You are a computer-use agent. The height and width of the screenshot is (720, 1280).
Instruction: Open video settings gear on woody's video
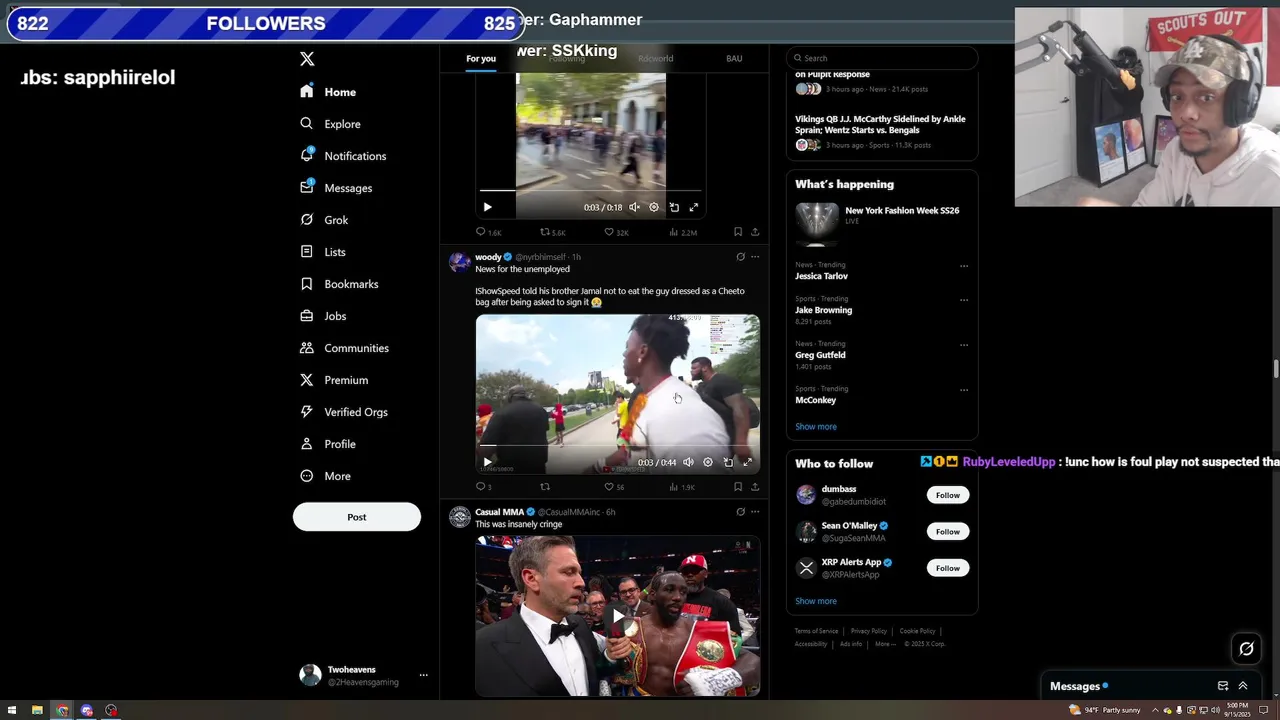[708, 462]
